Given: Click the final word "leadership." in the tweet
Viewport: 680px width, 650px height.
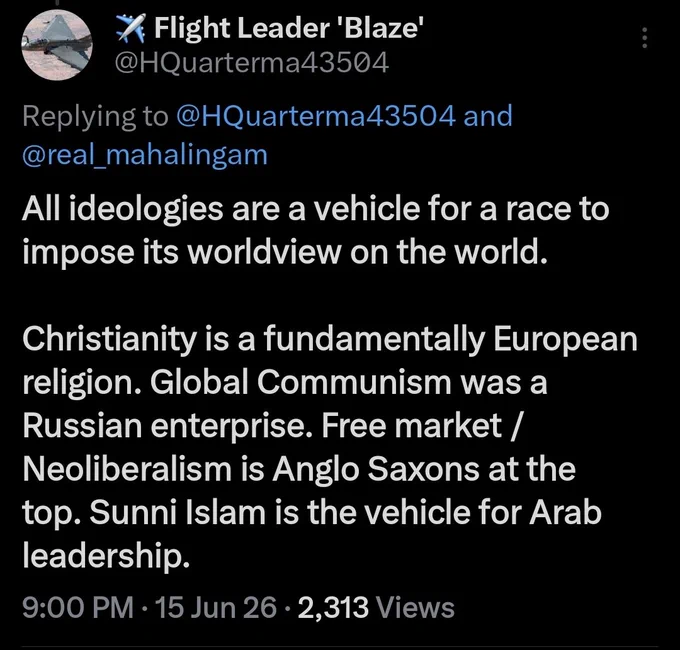Looking at the screenshot, I should 106,556.
